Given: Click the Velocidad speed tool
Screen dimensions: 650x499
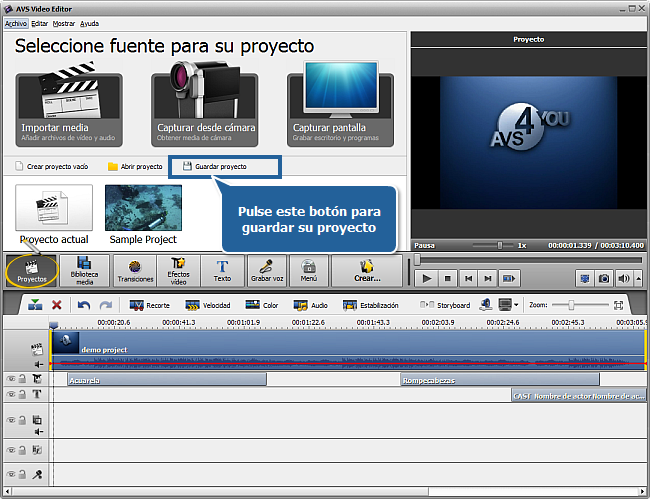Looking at the screenshot, I should pyautogui.click(x=208, y=305).
